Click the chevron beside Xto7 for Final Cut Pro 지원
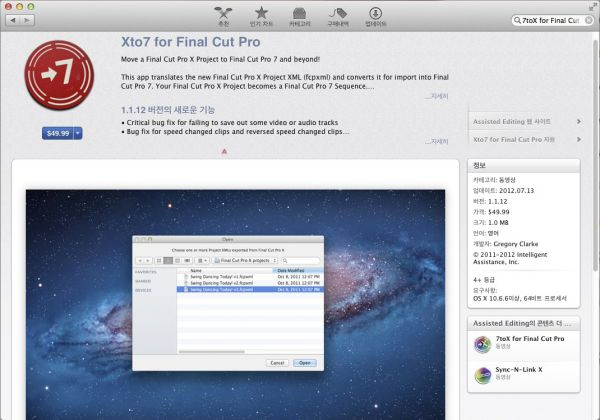The height and width of the screenshot is (420, 600). 579,139
